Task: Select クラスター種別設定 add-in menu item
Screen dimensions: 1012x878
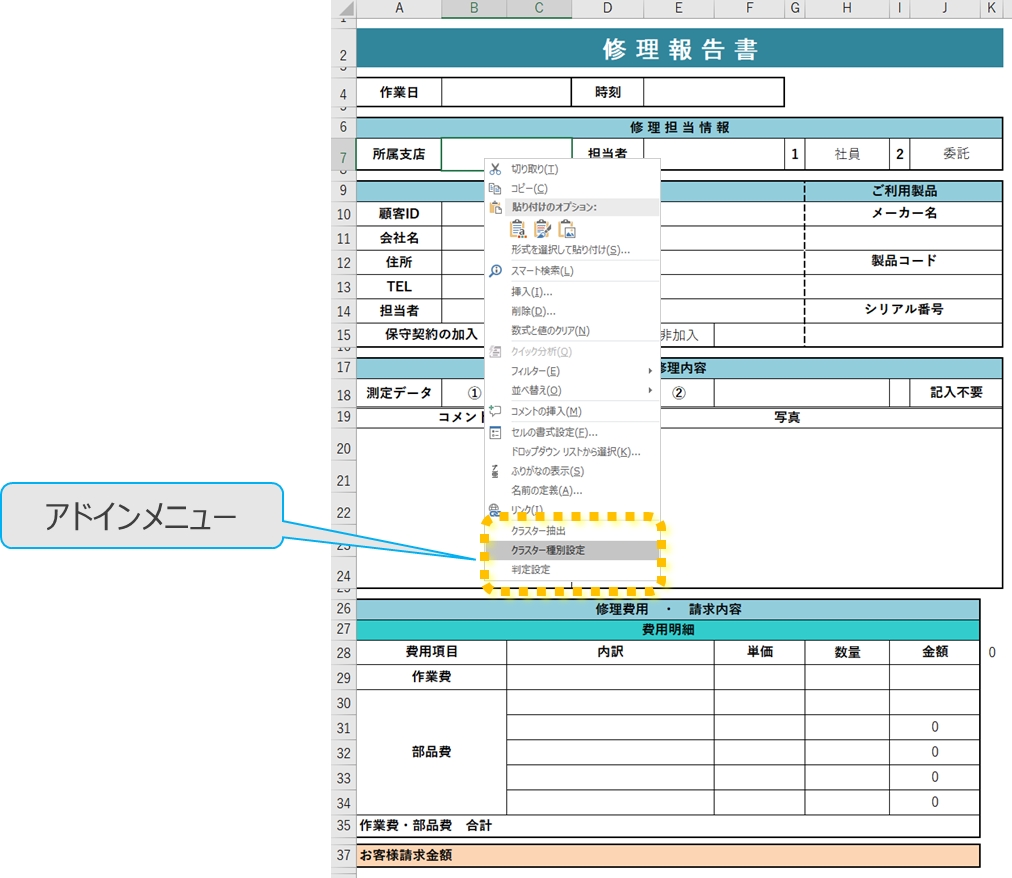Action: pos(548,550)
